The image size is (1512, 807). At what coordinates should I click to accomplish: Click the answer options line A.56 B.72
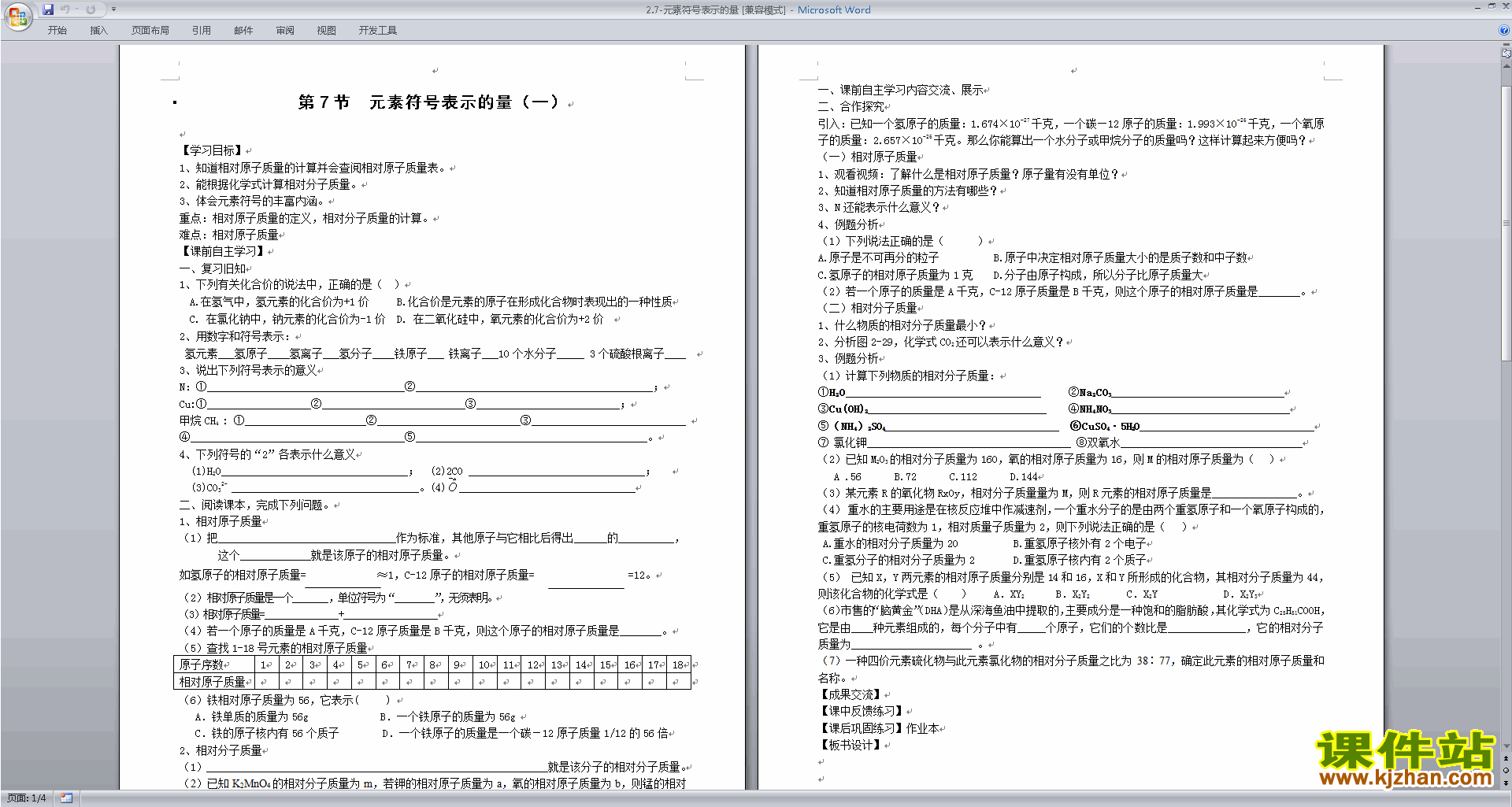click(x=936, y=476)
